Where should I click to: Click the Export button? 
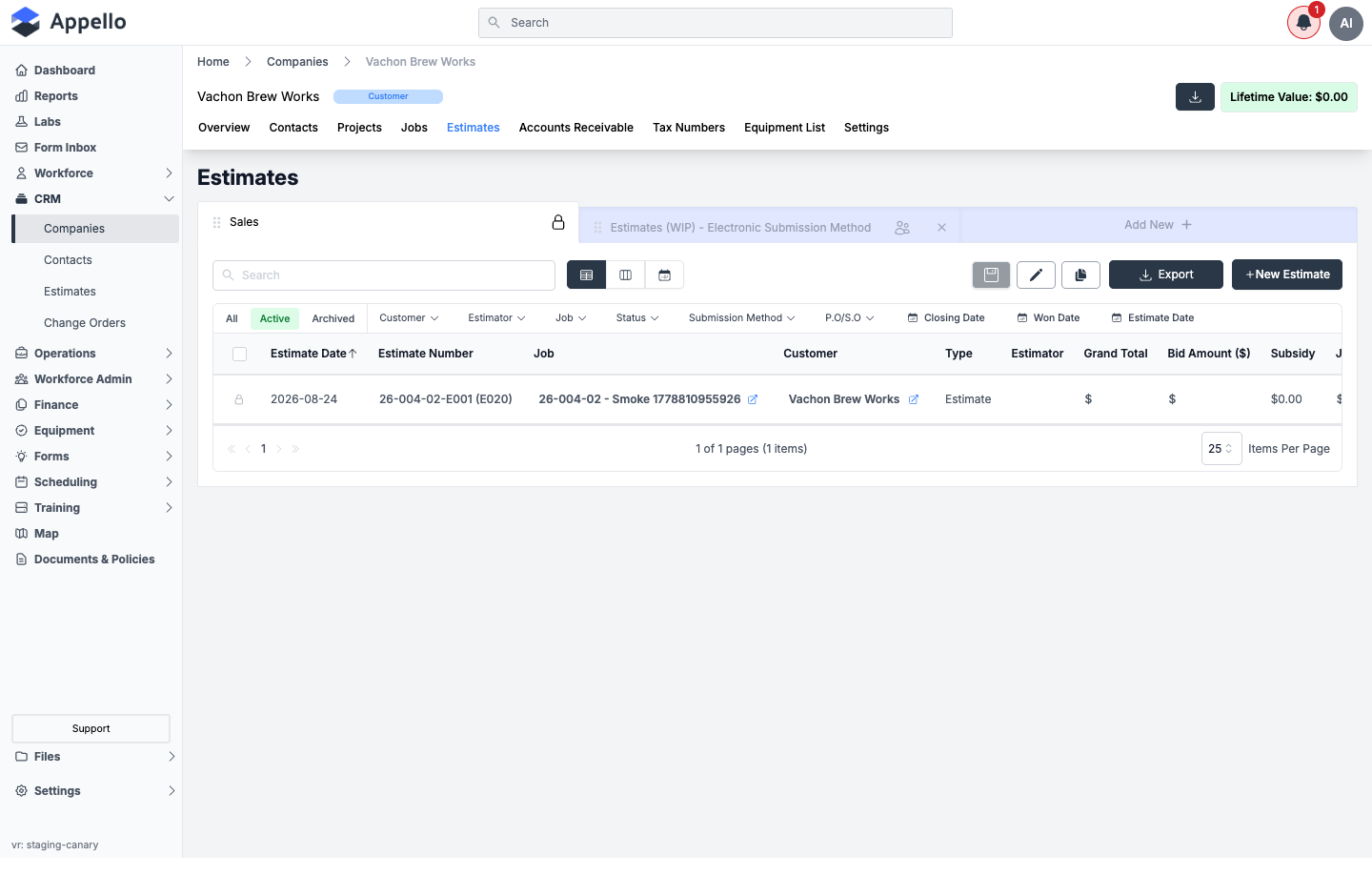click(x=1166, y=275)
